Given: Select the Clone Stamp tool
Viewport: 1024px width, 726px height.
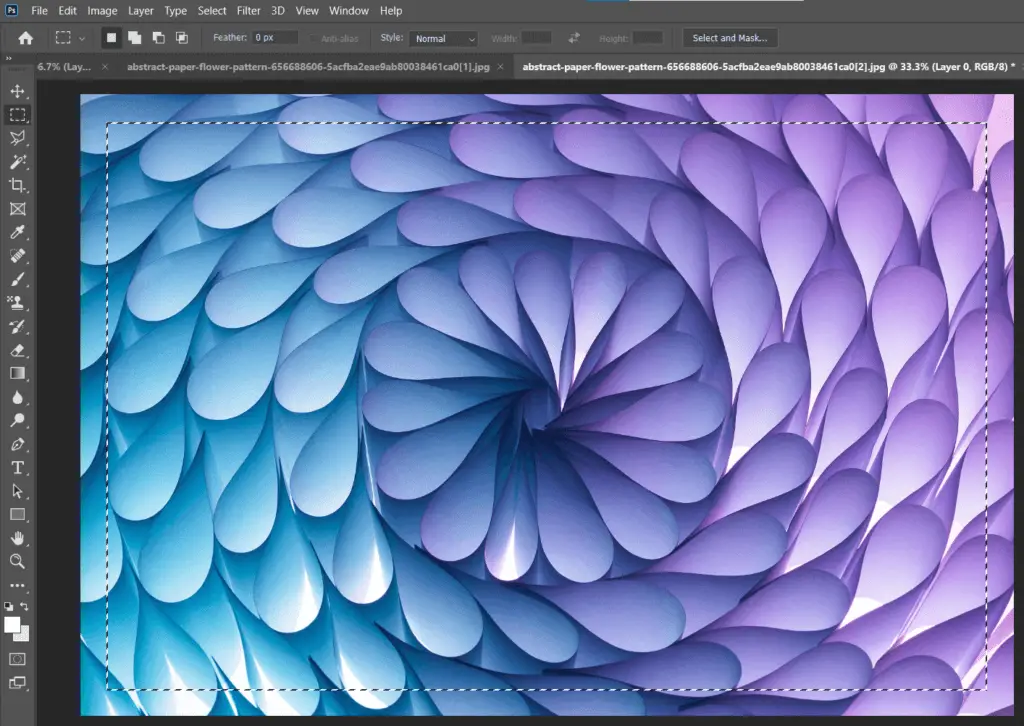Looking at the screenshot, I should click(18, 303).
